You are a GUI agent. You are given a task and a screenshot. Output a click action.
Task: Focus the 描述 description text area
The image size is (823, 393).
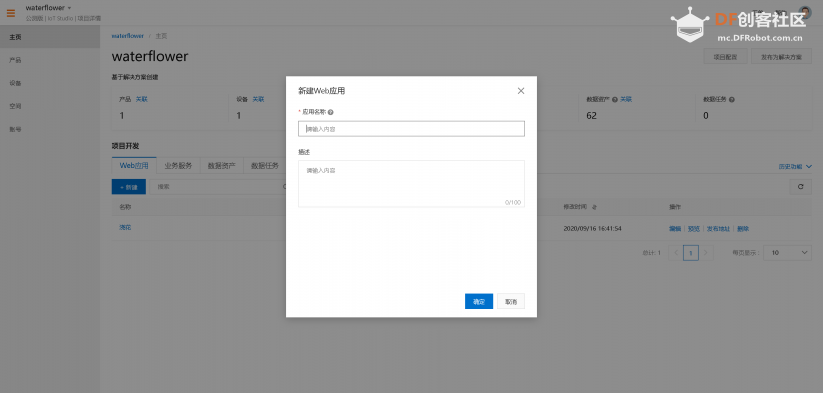(411, 184)
